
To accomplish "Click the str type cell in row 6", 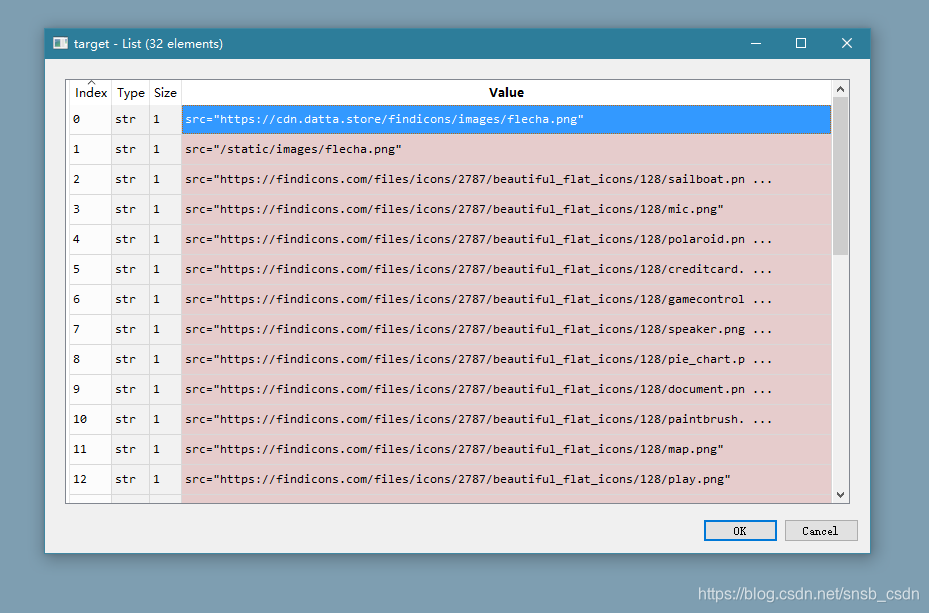I will click(130, 299).
